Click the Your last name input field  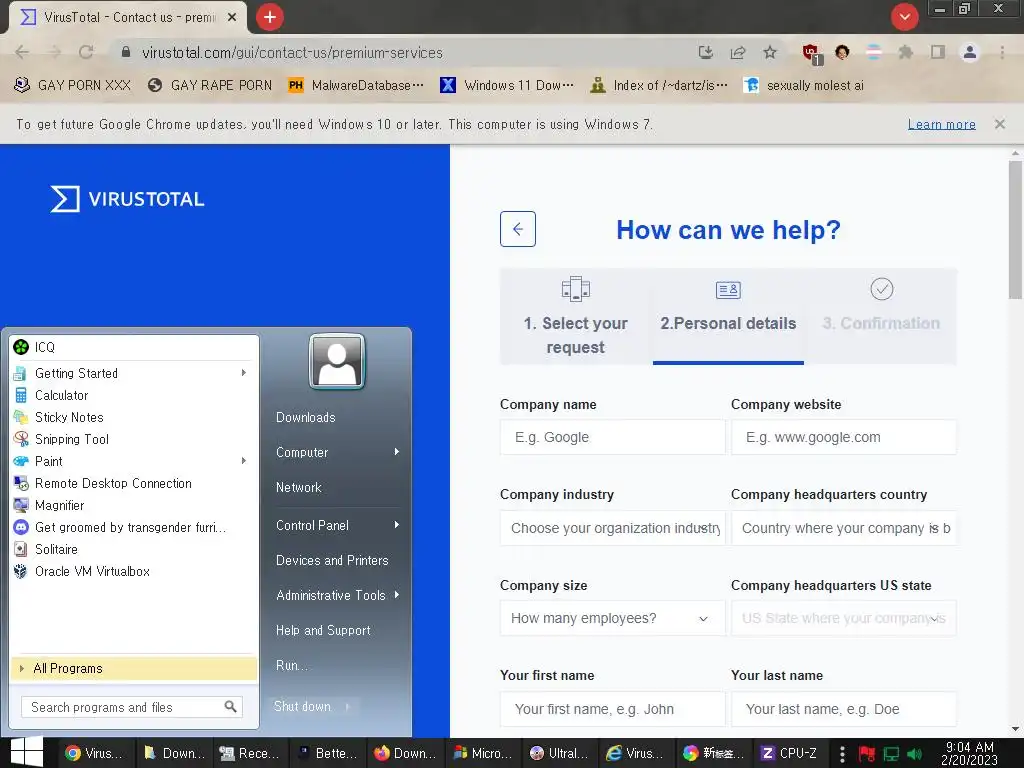pyautogui.click(x=844, y=709)
